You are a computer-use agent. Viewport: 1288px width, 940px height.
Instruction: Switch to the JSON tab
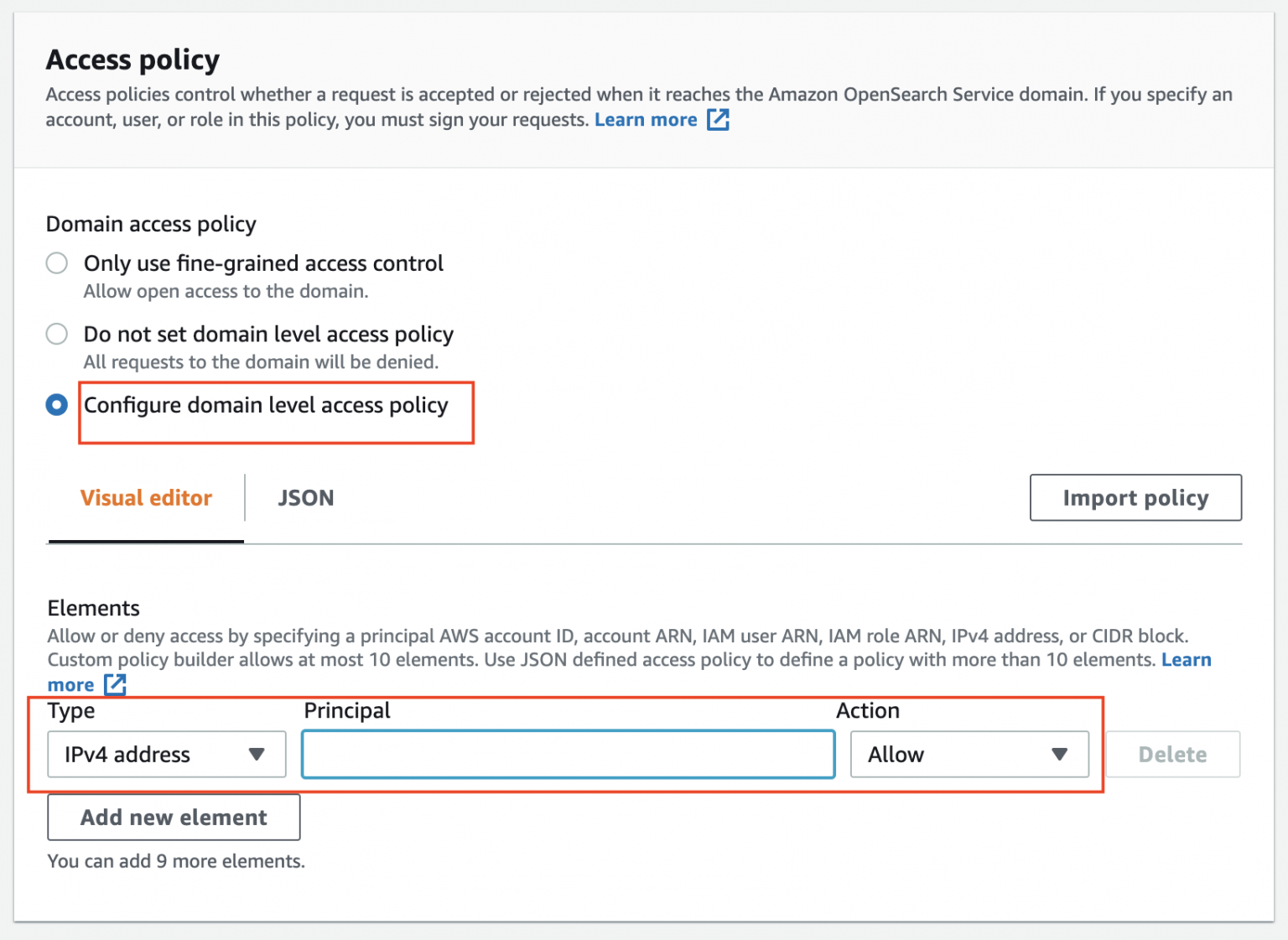pyautogui.click(x=305, y=497)
